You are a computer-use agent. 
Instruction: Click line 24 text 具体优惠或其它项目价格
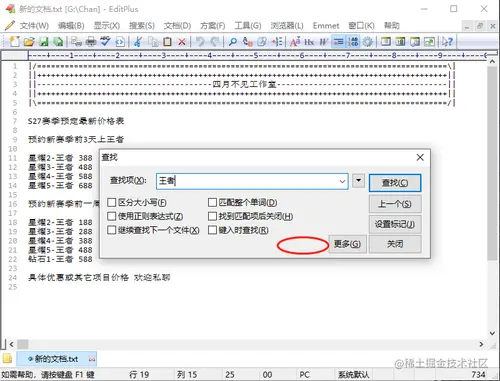click(x=78, y=277)
